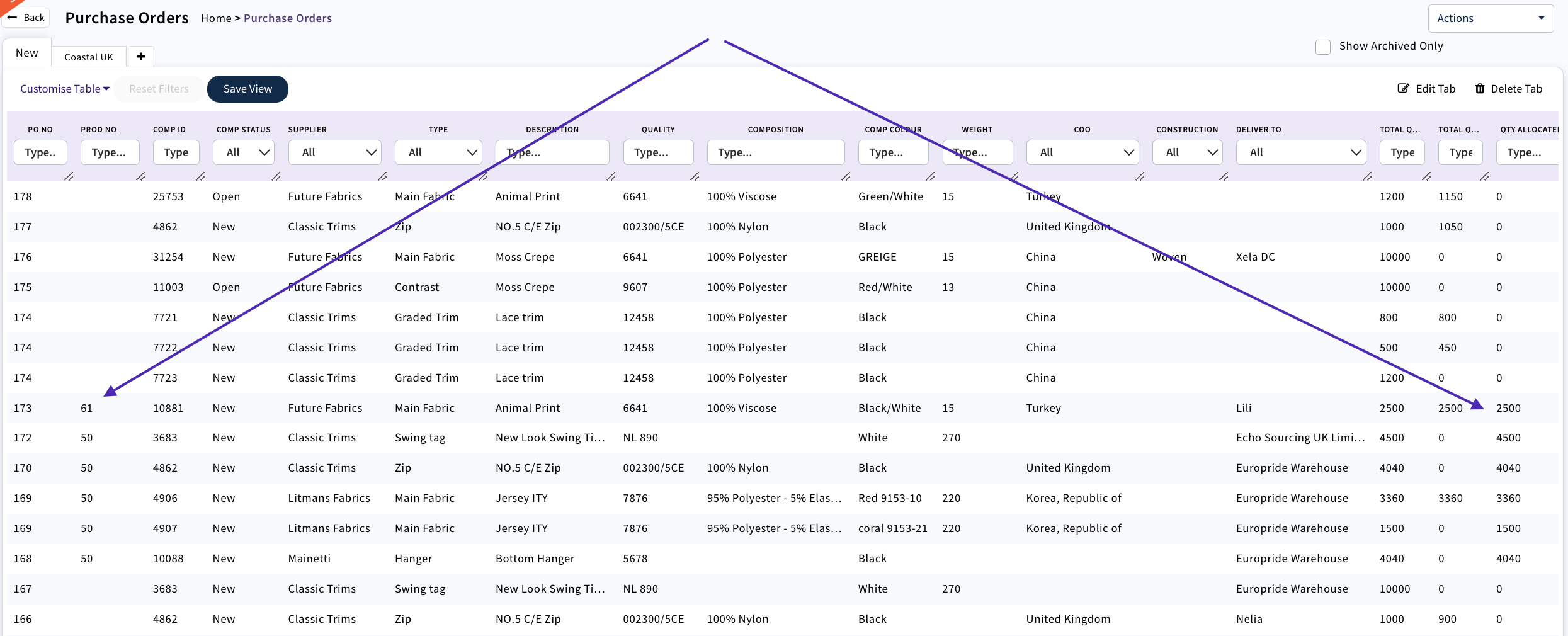Enable Show Archived Only checkbox
1568x636 pixels.
[1323, 47]
